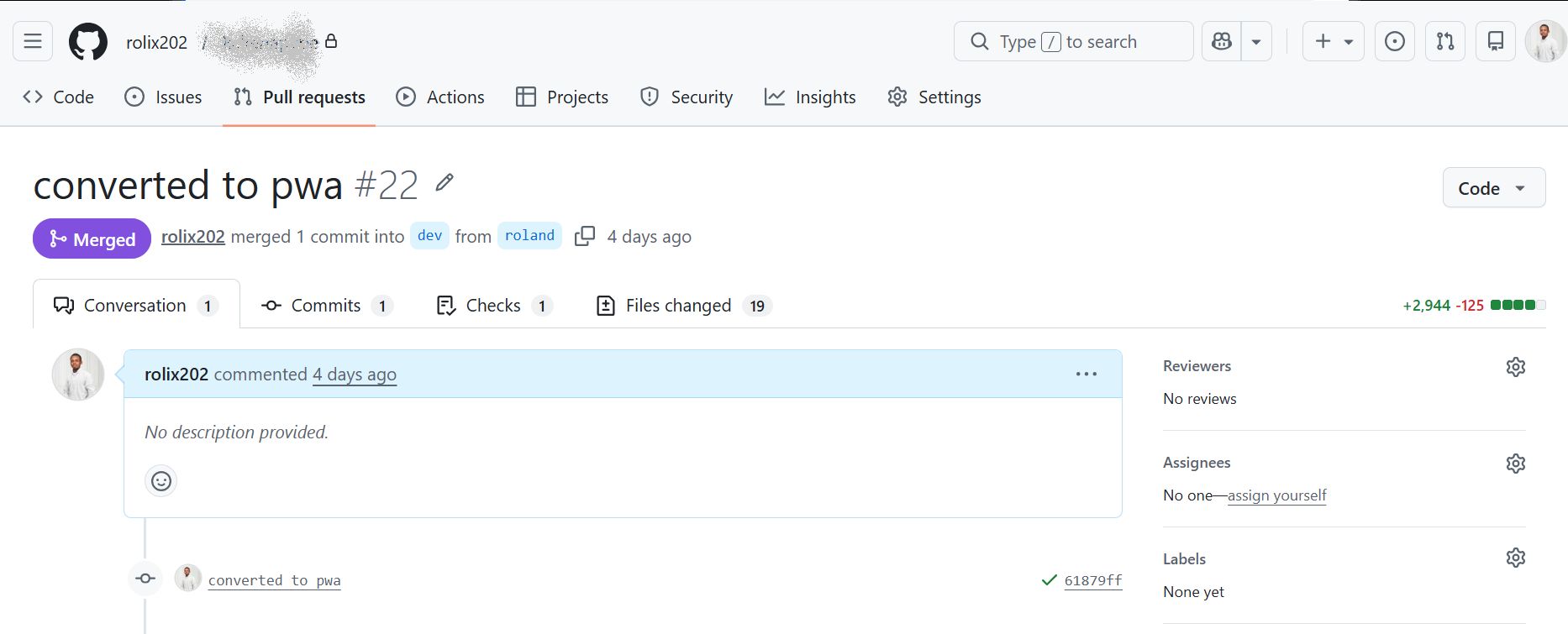This screenshot has height=634, width=1568.
Task: Switch to the Code tab
Action: [58, 97]
